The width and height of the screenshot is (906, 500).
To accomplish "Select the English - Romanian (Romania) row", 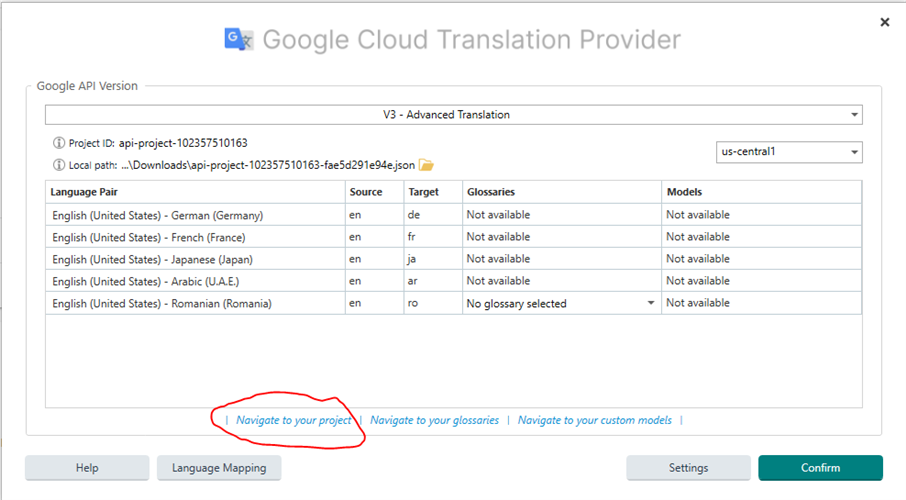I will (454, 303).
